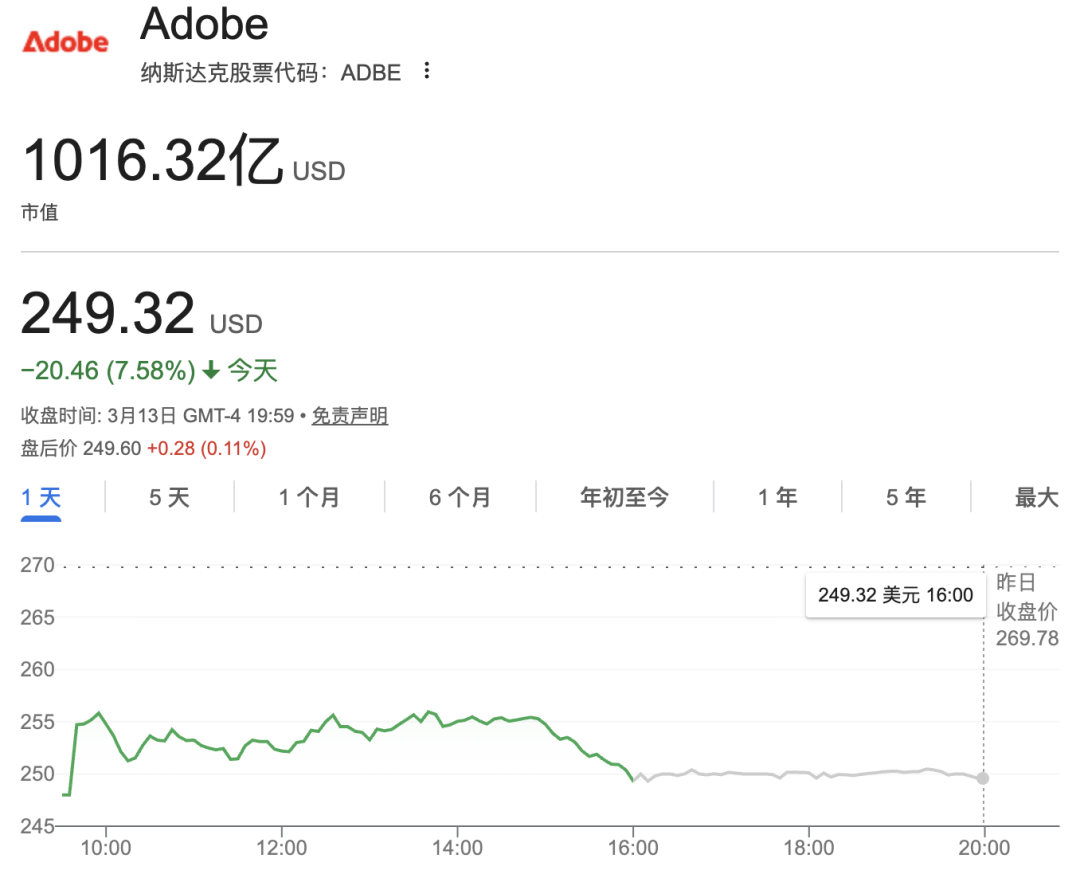Click the ADBE ticker symbol text
This screenshot has width=1080, height=878.
371,72
